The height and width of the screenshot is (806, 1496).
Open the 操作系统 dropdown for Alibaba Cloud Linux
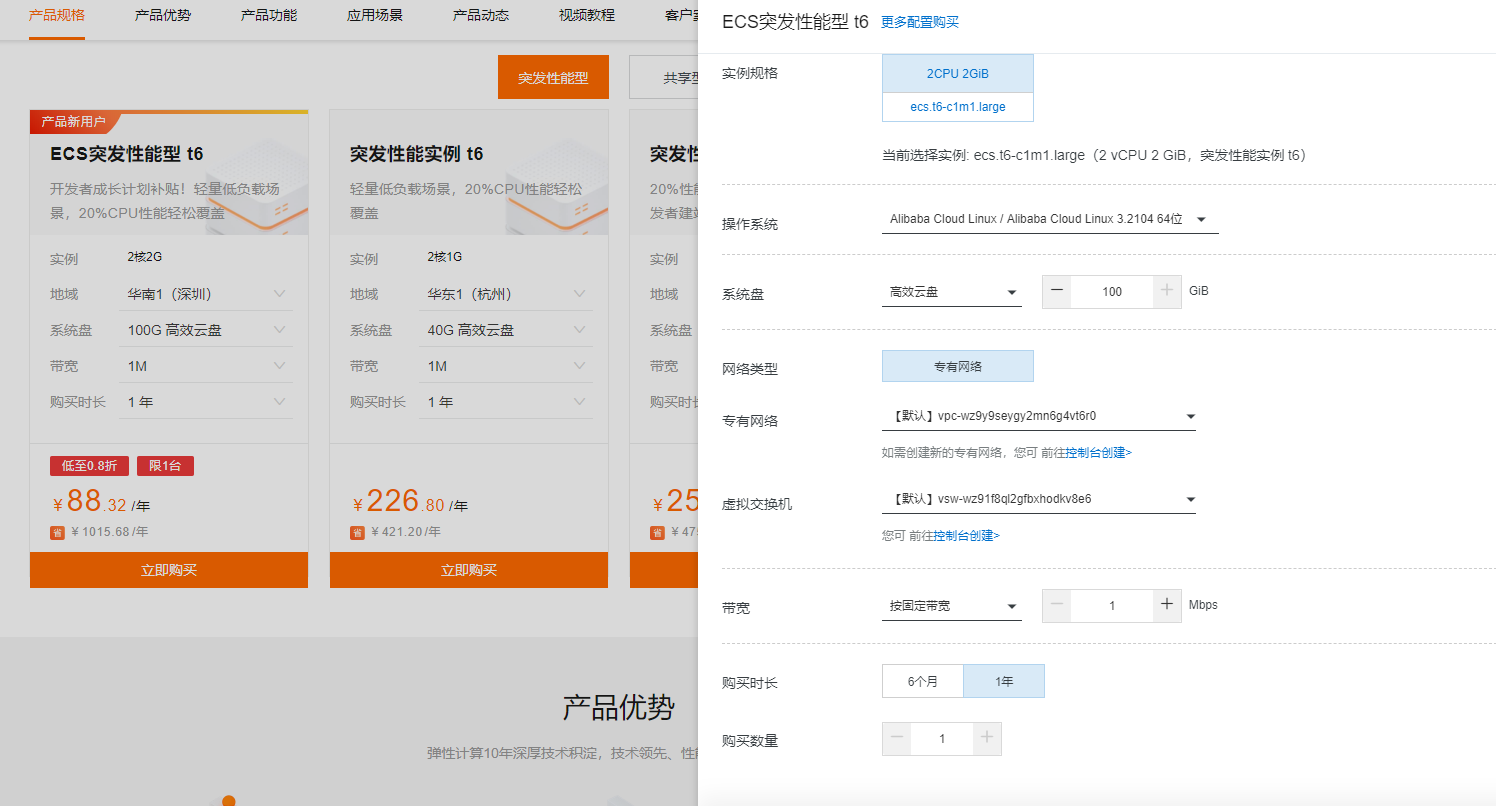1048,218
